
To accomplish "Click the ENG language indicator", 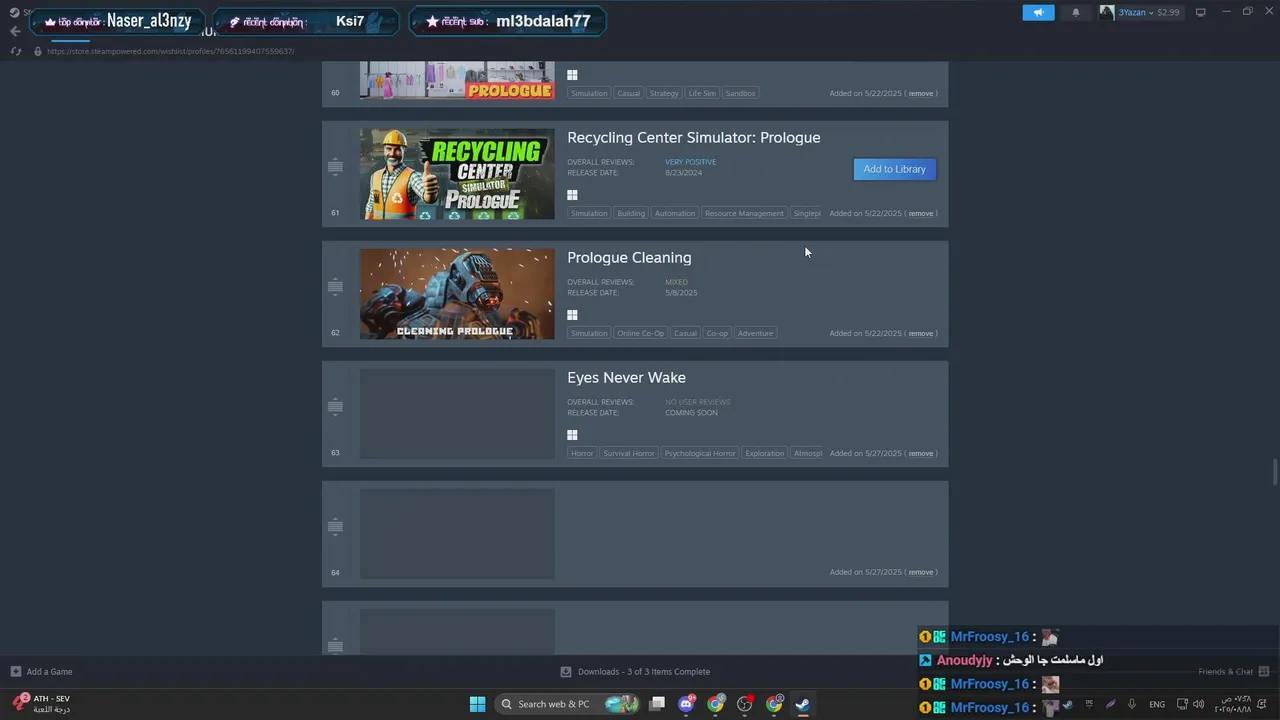I will click(x=1157, y=704).
